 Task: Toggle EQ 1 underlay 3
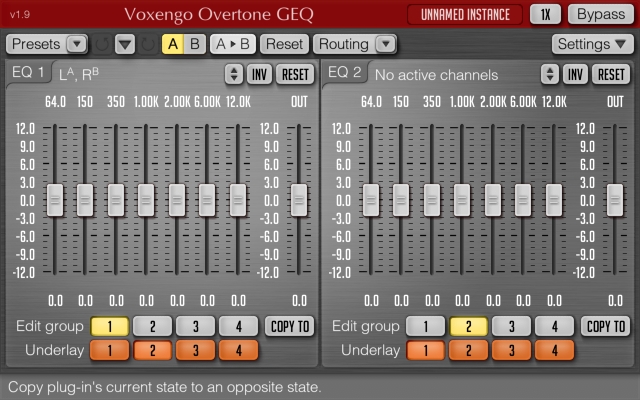pyautogui.click(x=196, y=350)
